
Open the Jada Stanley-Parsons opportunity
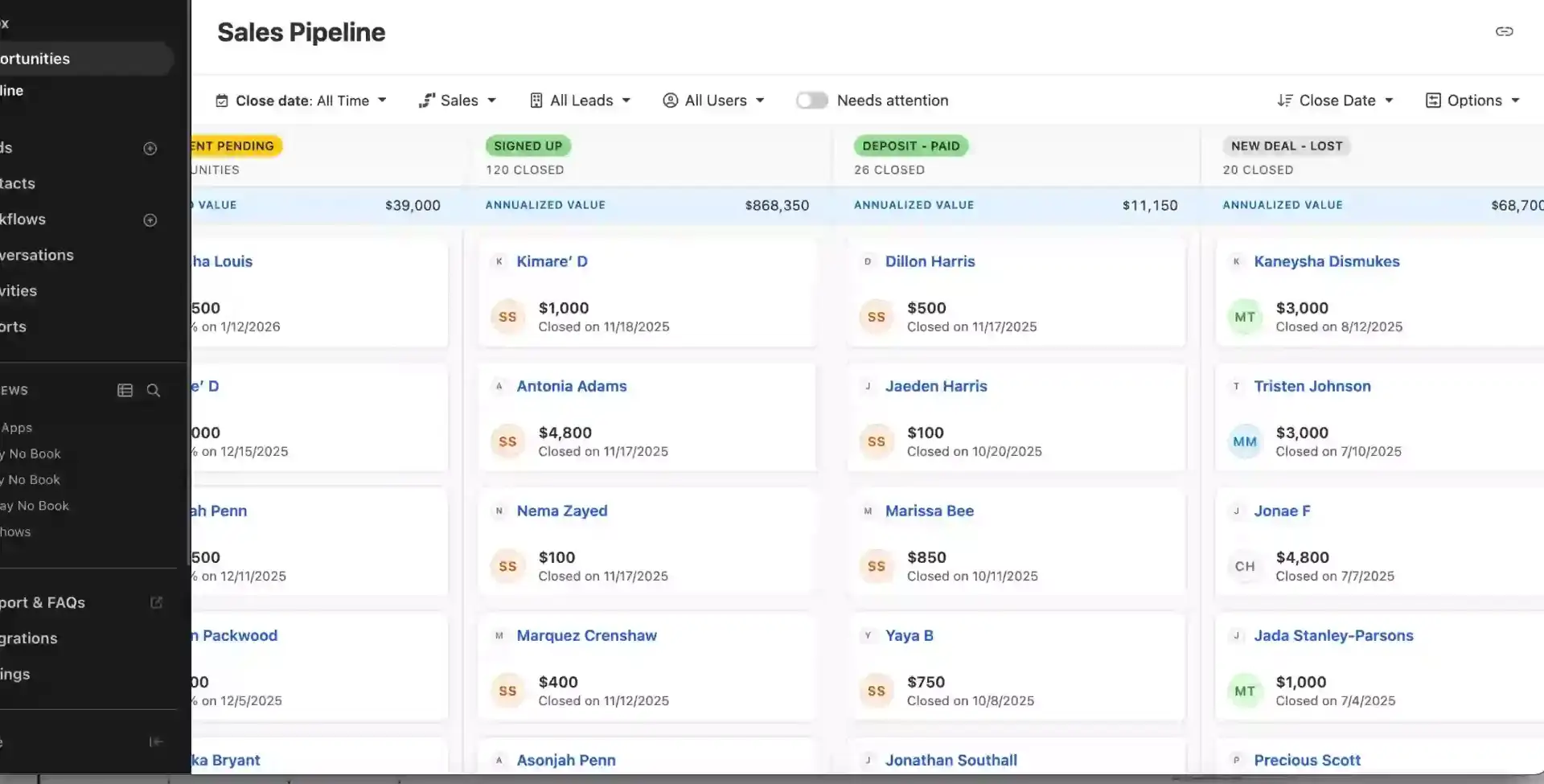(x=1333, y=635)
